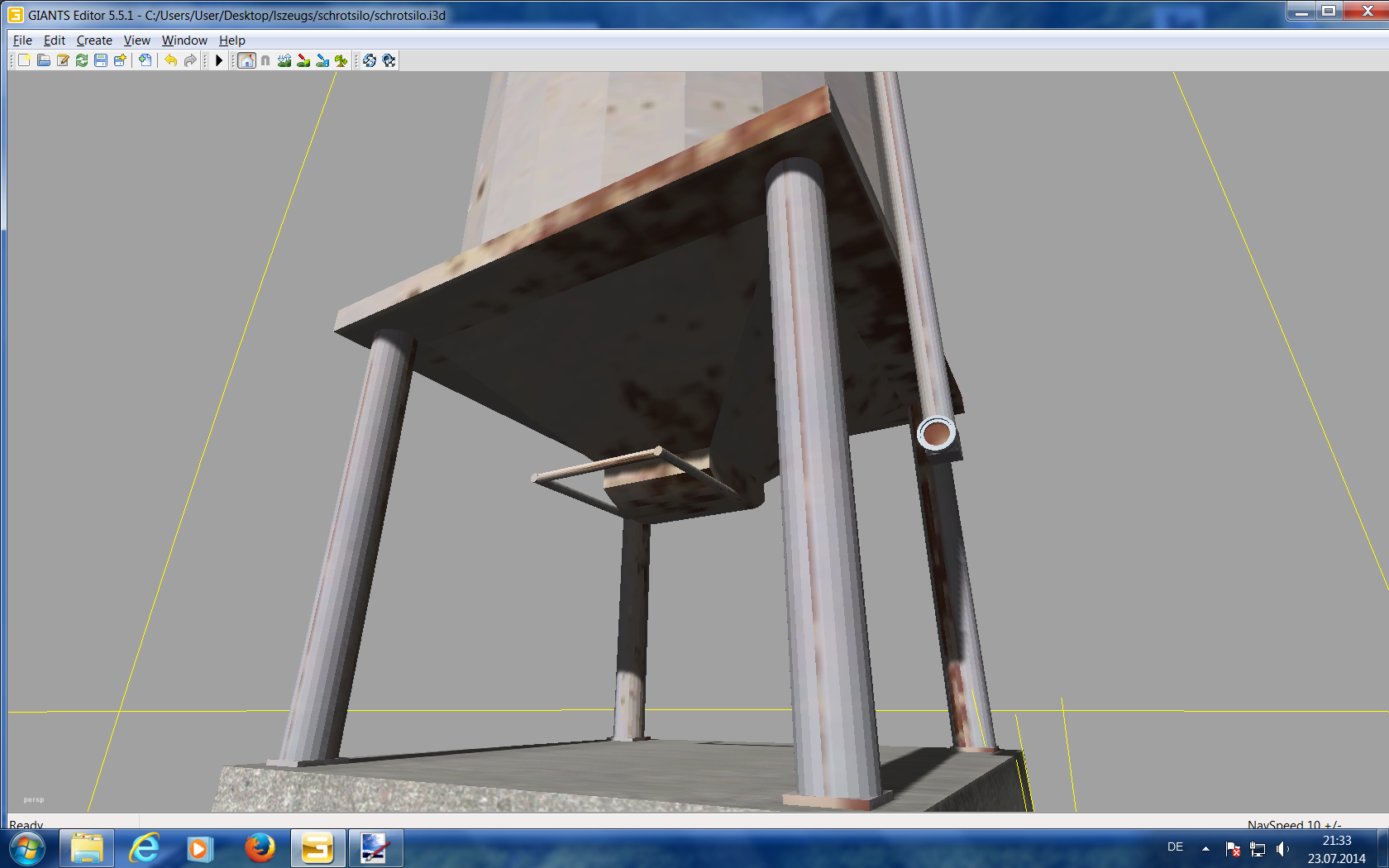1389x868 pixels.
Task: Open the Window menu
Action: [184, 40]
